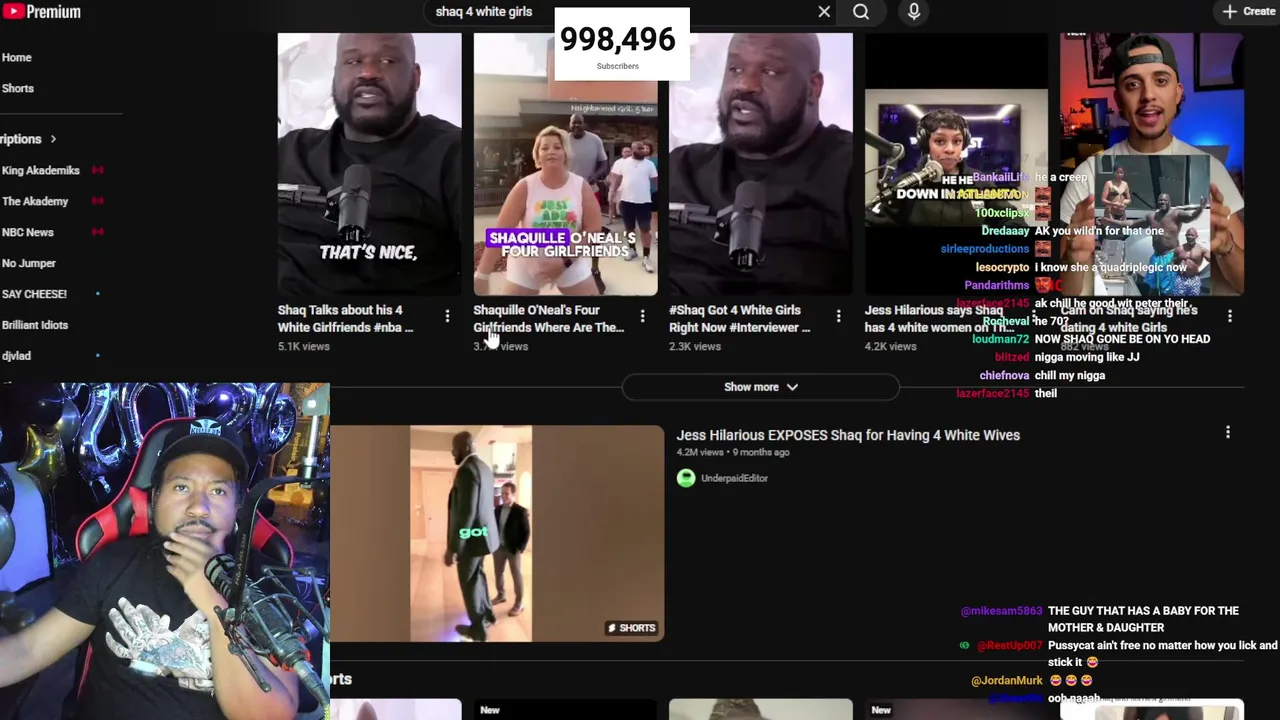Open the options menu for 'Cam on Shaq saying' short
1280x720 pixels.
(1229, 317)
